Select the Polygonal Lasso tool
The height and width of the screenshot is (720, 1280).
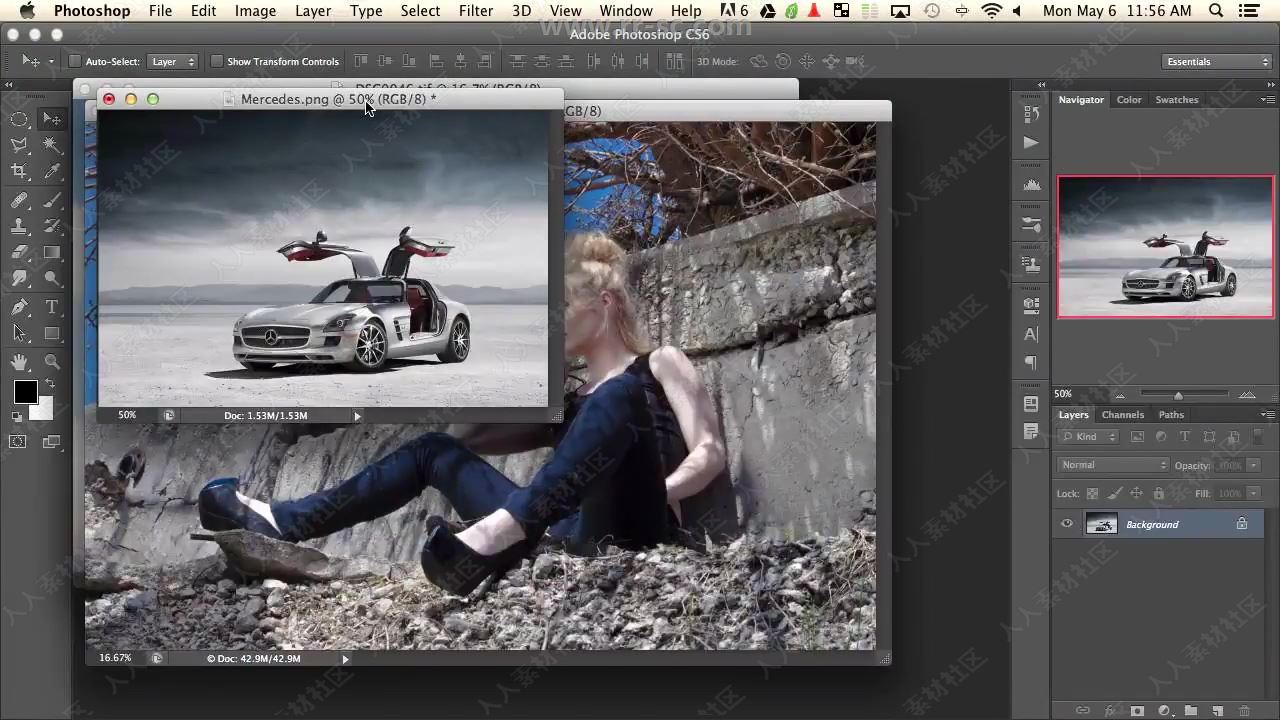coord(19,145)
